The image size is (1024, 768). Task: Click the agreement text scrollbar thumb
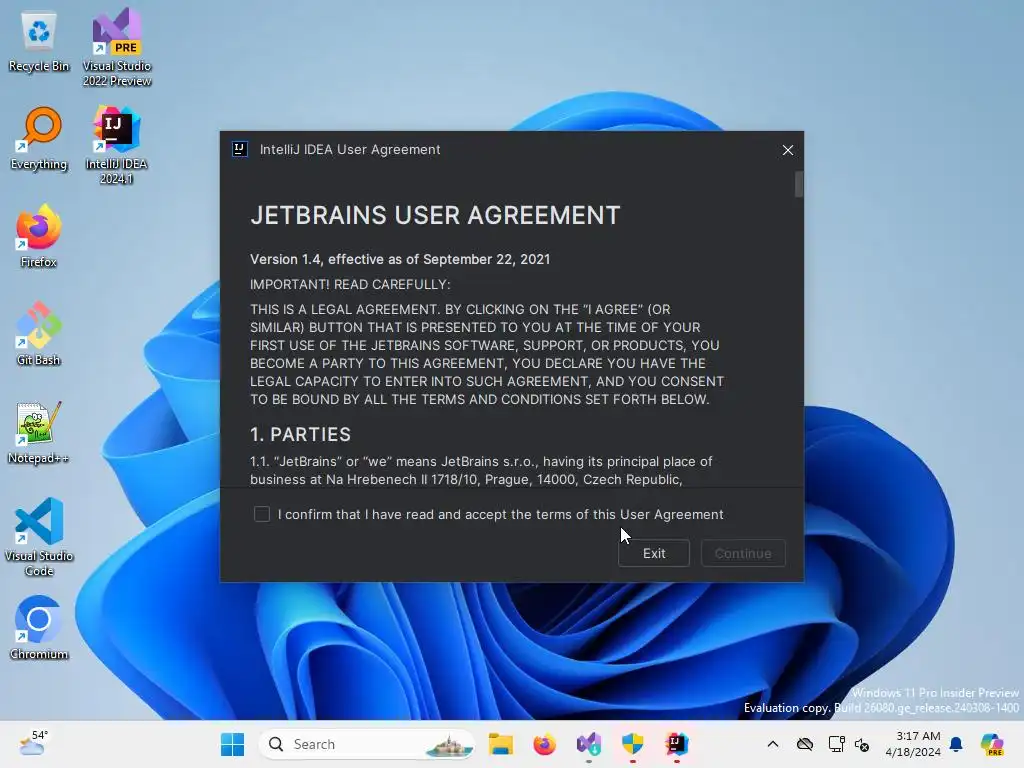[x=799, y=184]
